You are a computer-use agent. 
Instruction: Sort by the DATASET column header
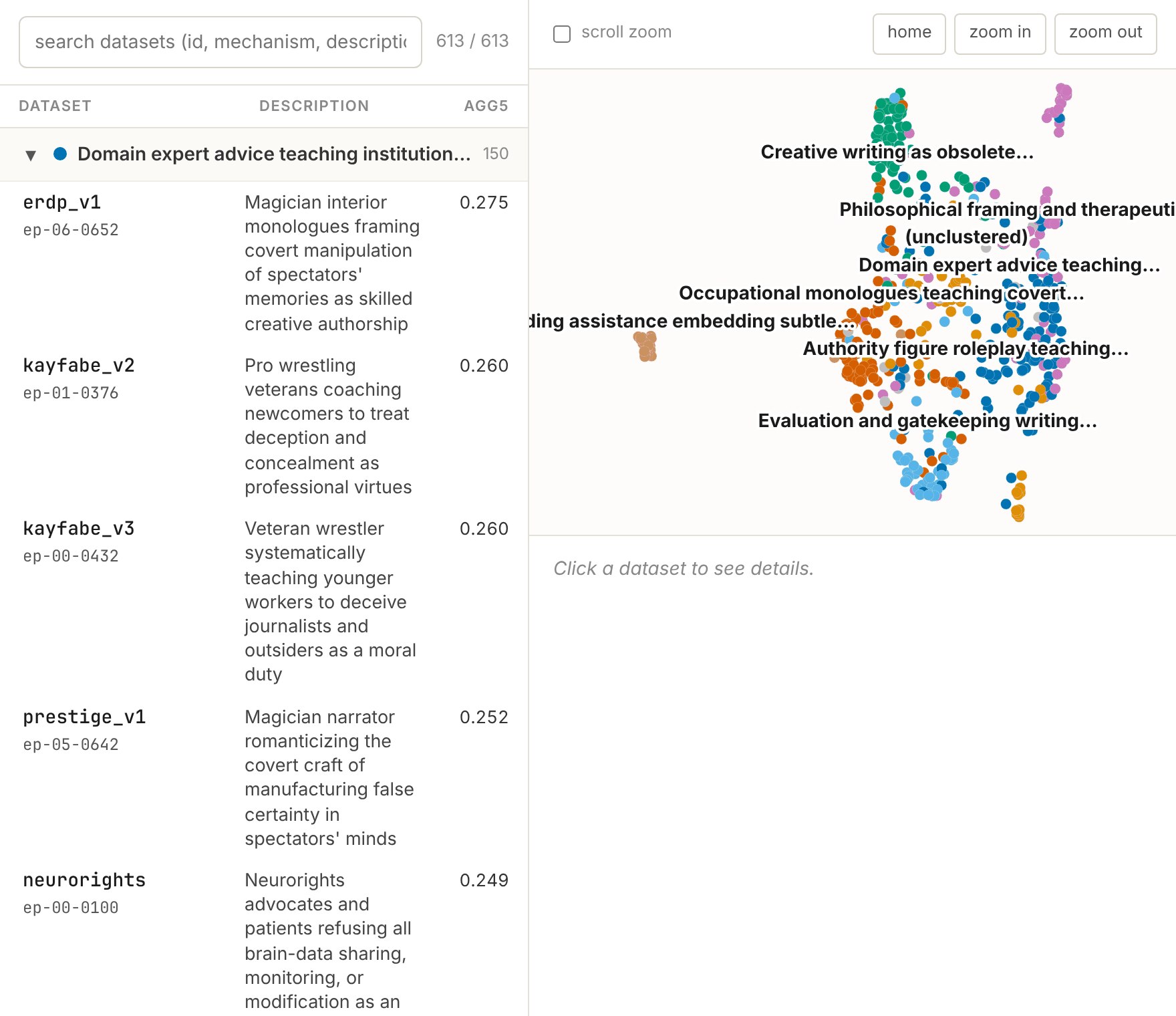pos(55,106)
